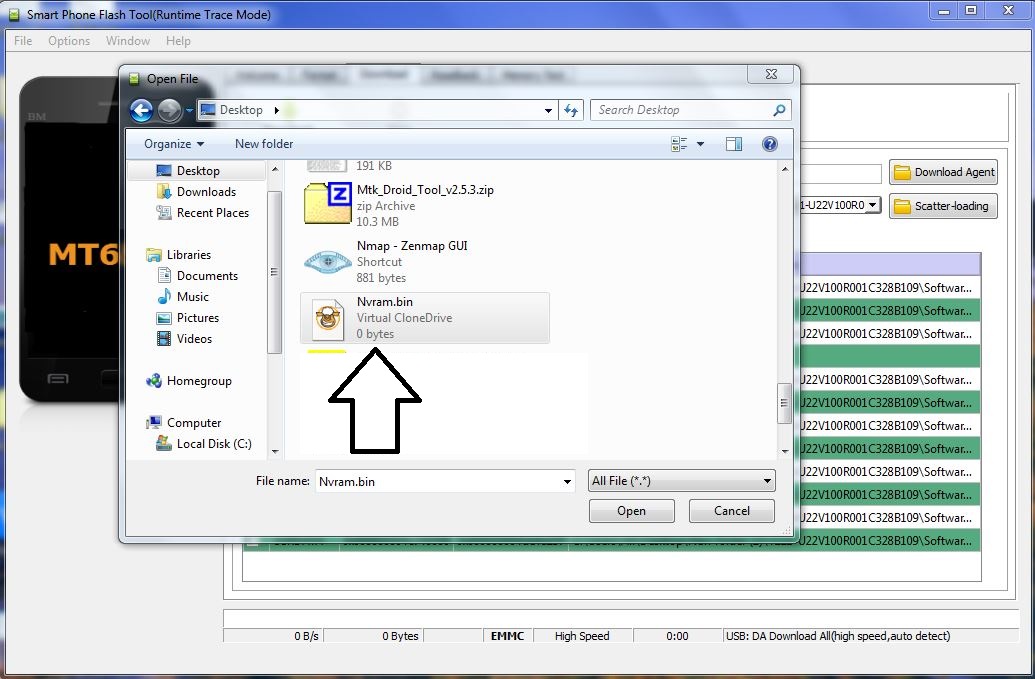The height and width of the screenshot is (679, 1035).
Task: Go back in the Open File dialog
Action: coord(141,110)
